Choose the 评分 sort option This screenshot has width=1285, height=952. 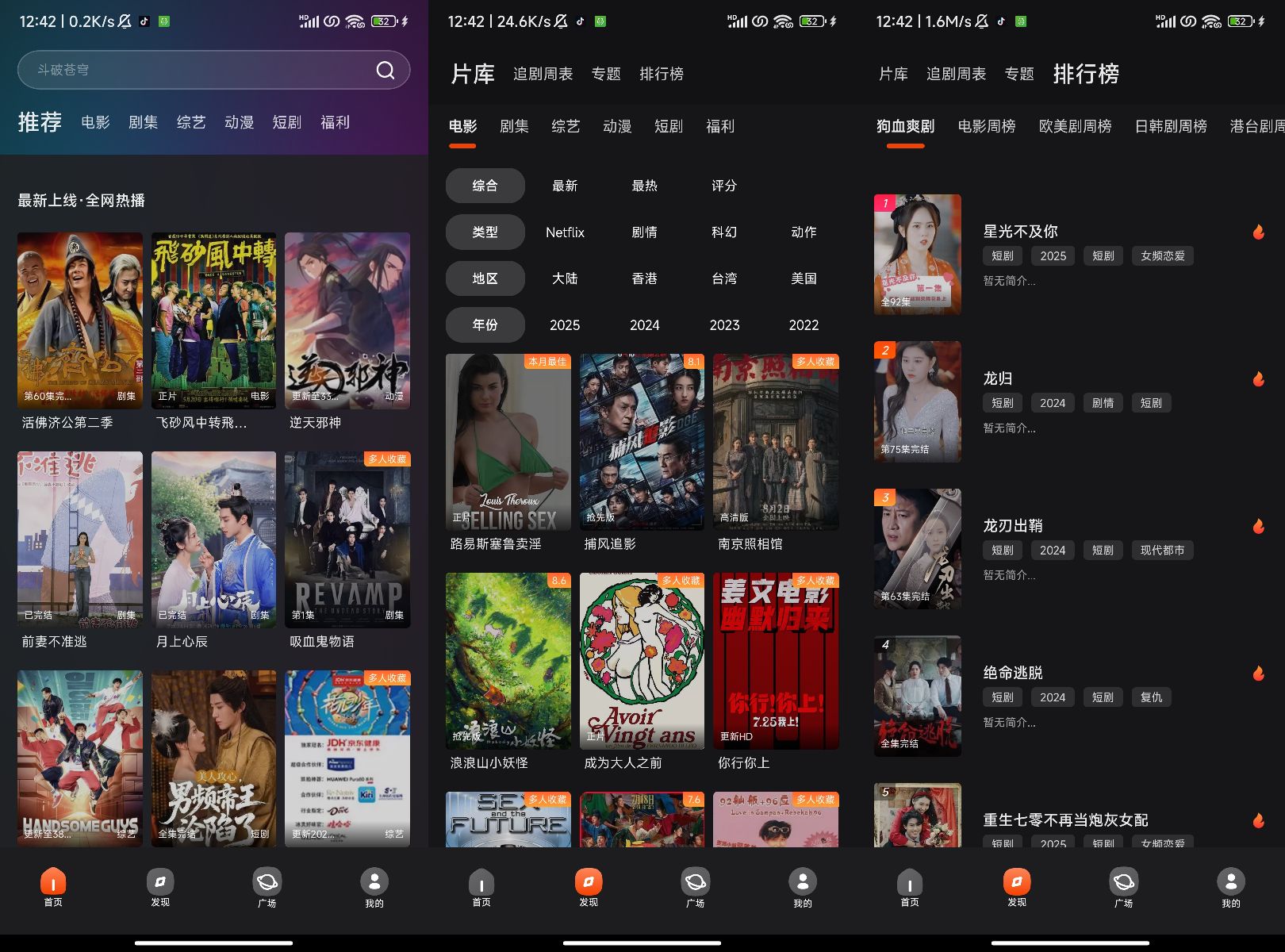point(723,186)
